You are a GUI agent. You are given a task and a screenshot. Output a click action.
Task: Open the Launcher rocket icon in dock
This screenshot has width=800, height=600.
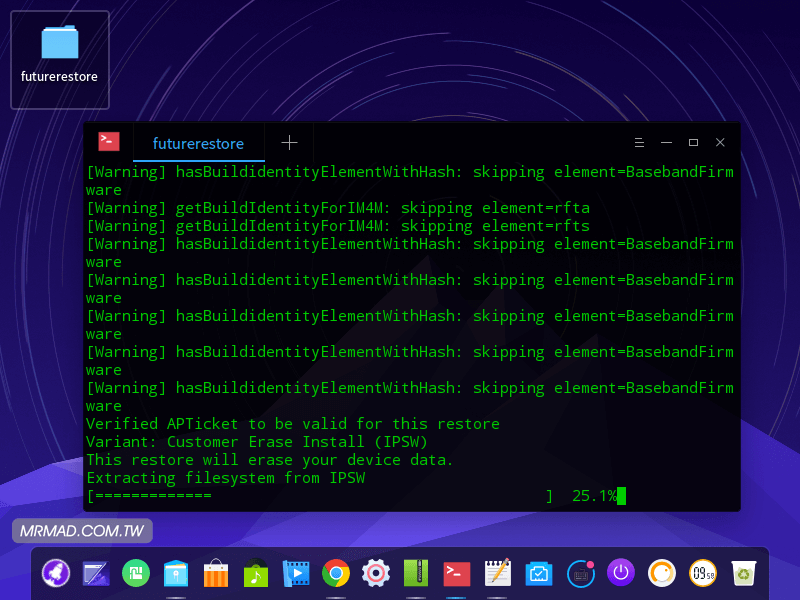pos(55,573)
